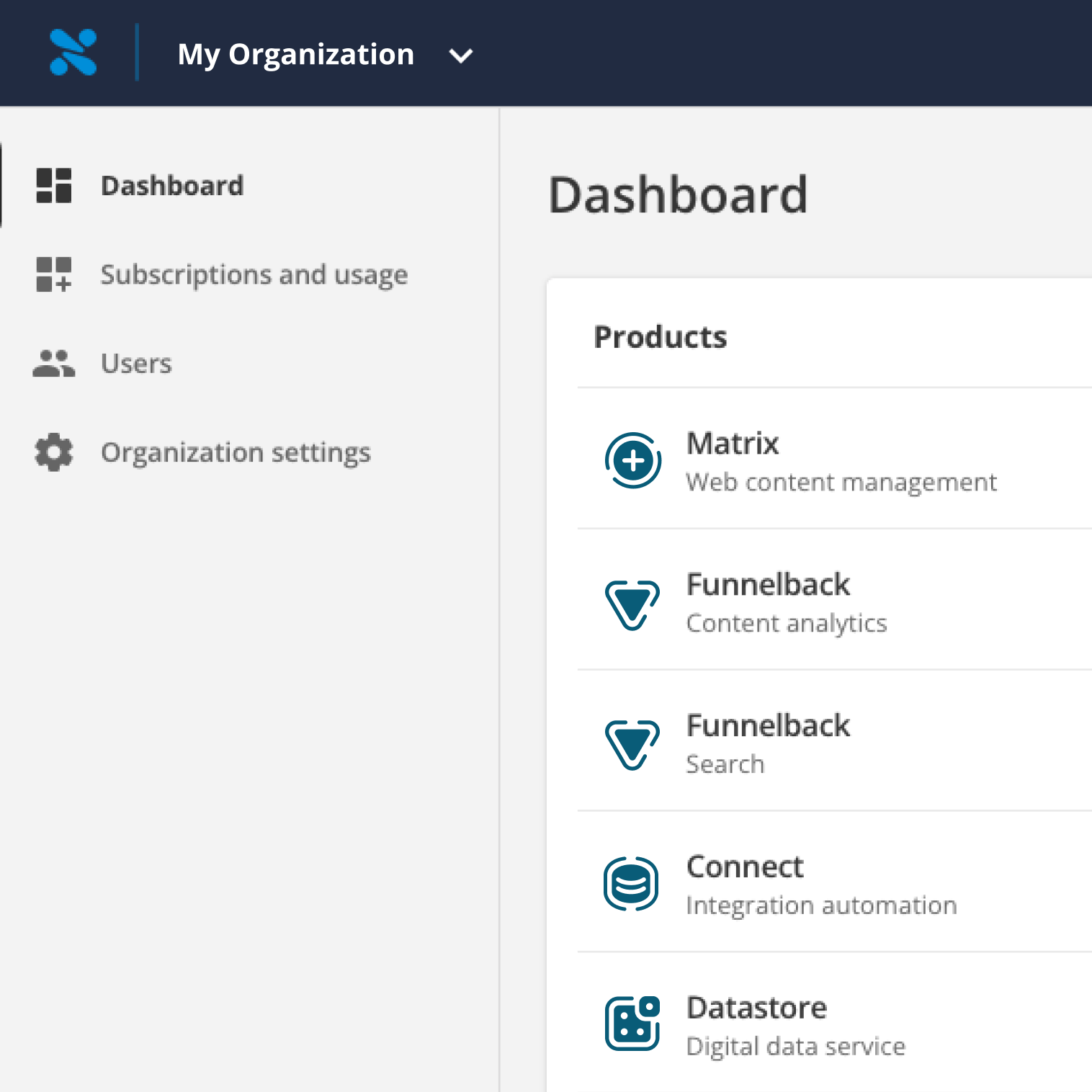The width and height of the screenshot is (1092, 1092).
Task: Open Funnelback above Search subtitle
Action: (x=768, y=725)
